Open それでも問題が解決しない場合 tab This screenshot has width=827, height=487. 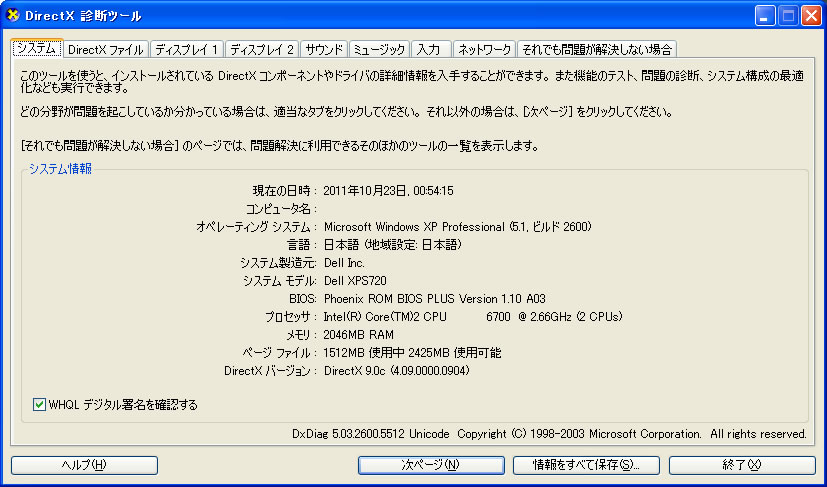pos(597,50)
